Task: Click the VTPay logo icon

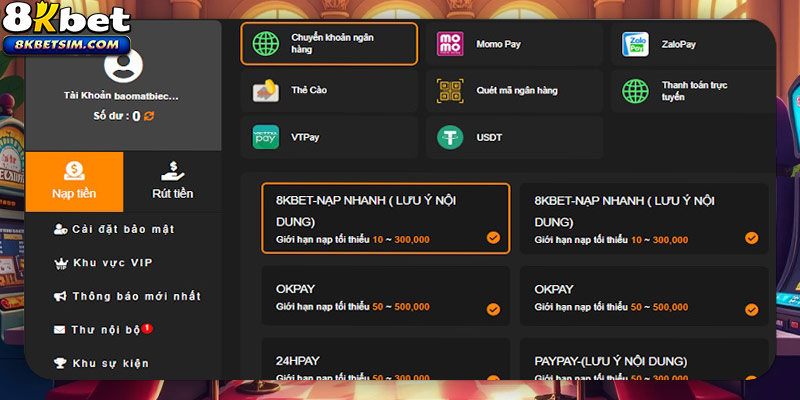Action: click(266, 137)
